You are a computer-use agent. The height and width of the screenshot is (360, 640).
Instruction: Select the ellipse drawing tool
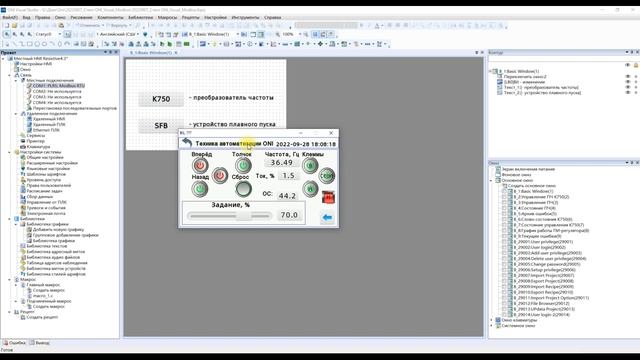click(44, 44)
